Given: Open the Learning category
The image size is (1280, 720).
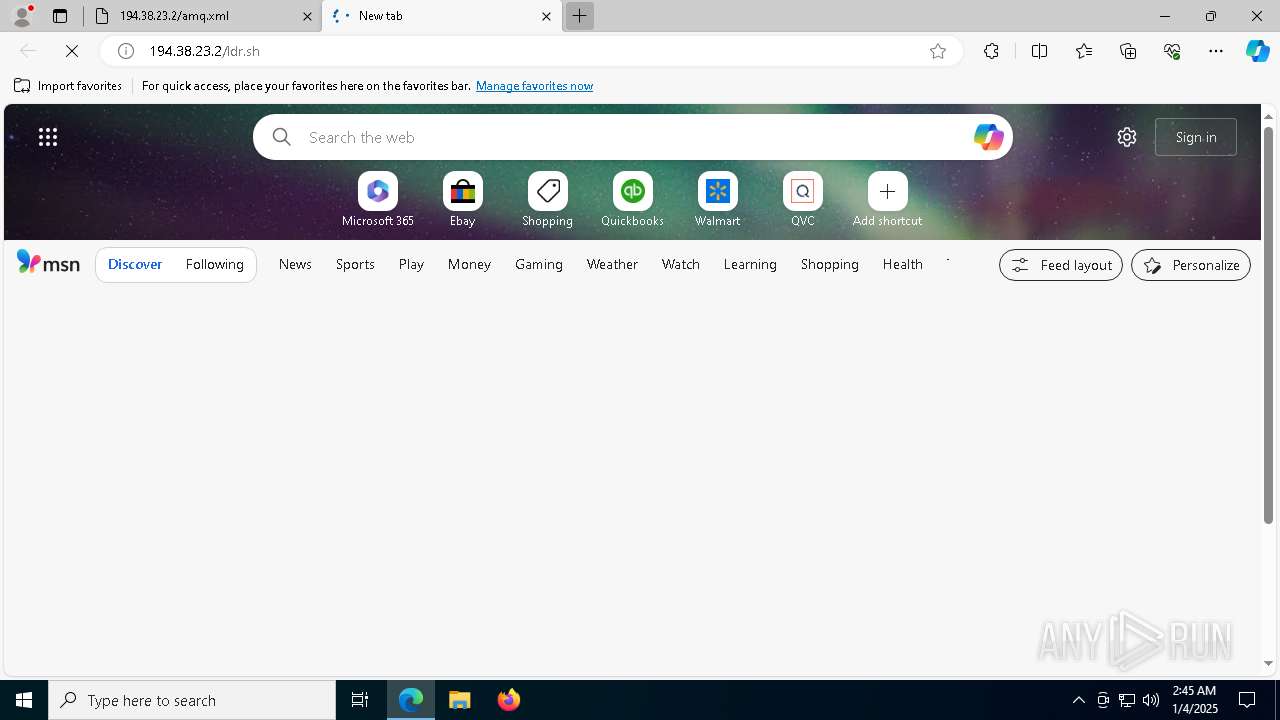Looking at the screenshot, I should (750, 264).
